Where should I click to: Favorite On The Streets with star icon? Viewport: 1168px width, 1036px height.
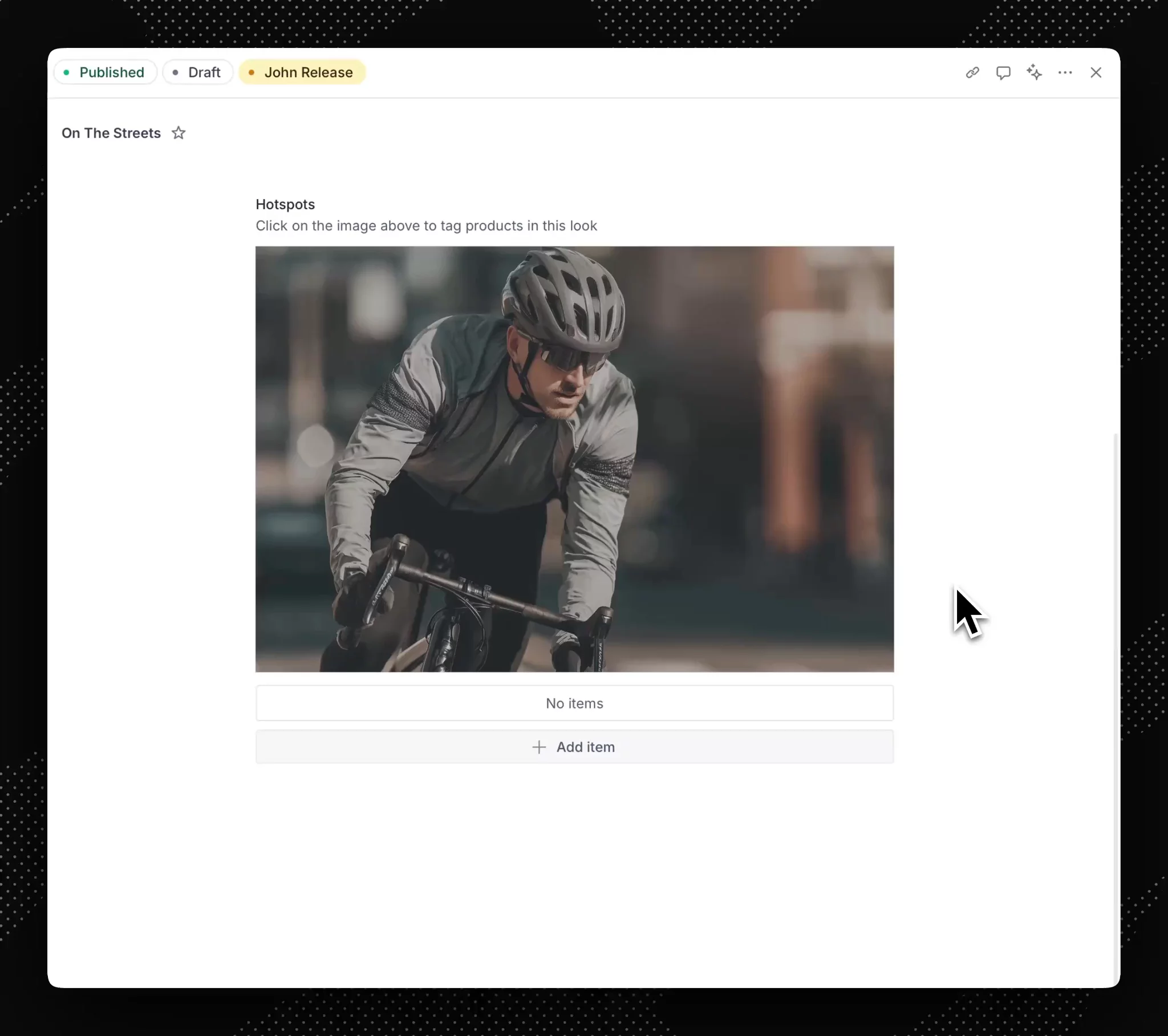[179, 133]
